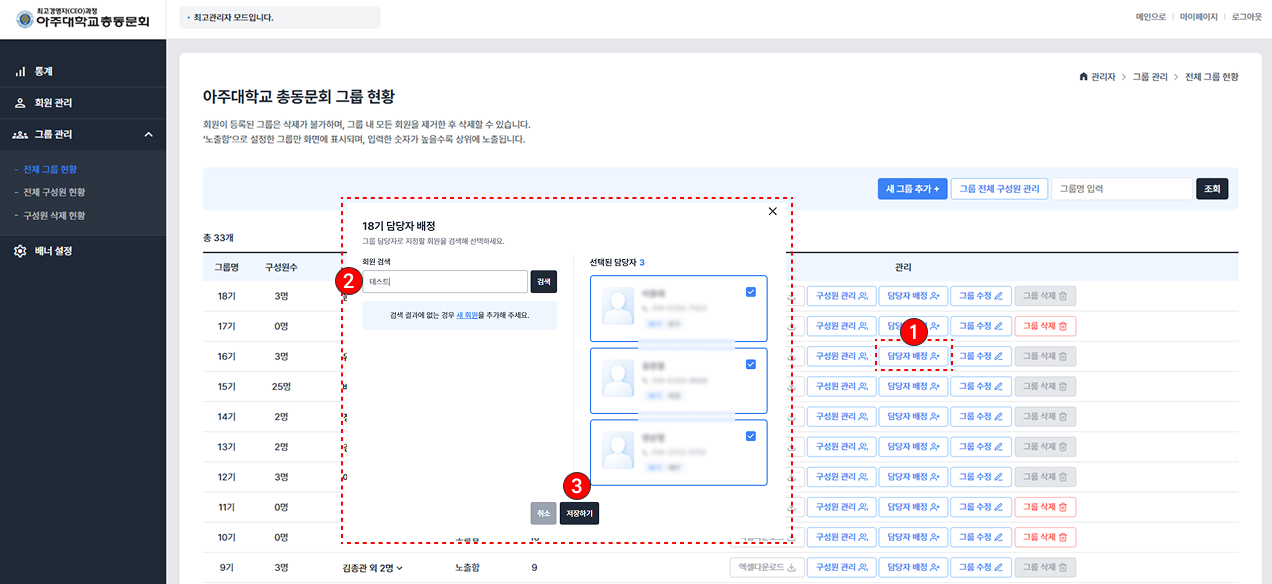The height and width of the screenshot is (584, 1272).
Task: Select 전체 그룹 현황 submenu item
Action: 50,169
